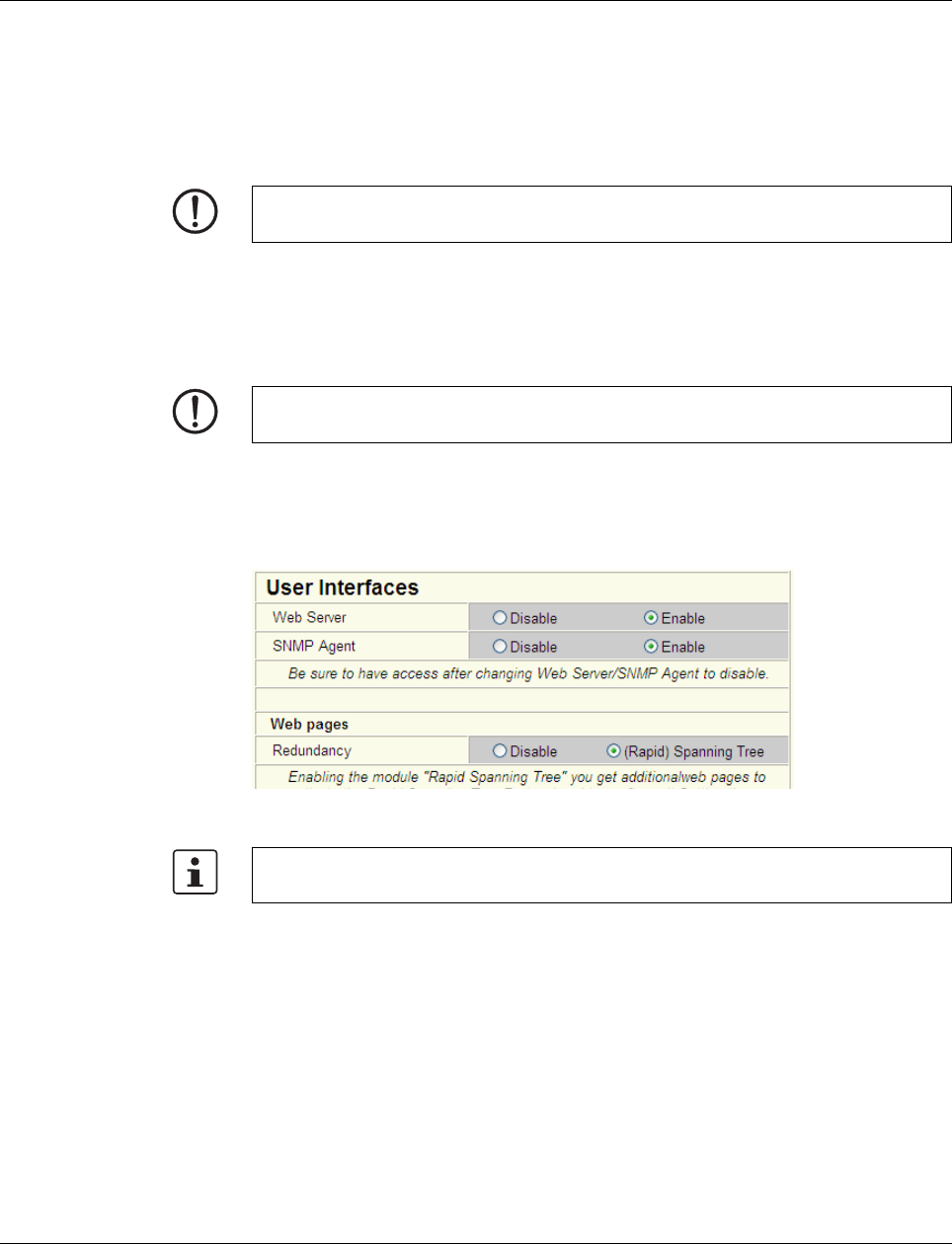Click the Redundancy row label

pyautogui.click(x=312, y=751)
